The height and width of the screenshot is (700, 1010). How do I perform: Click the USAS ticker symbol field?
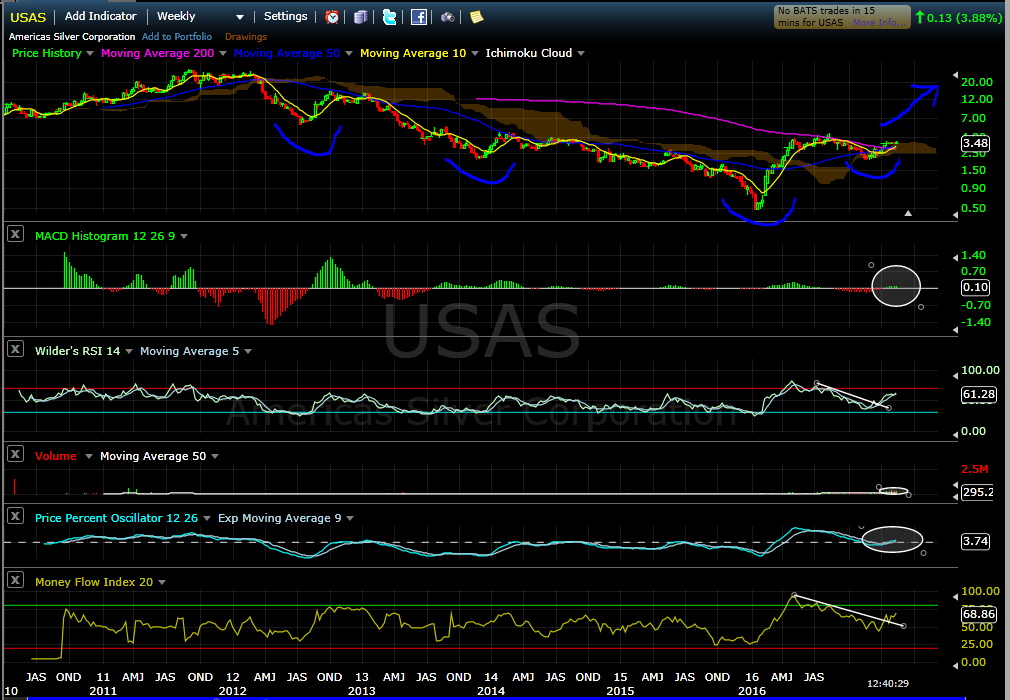pos(27,17)
